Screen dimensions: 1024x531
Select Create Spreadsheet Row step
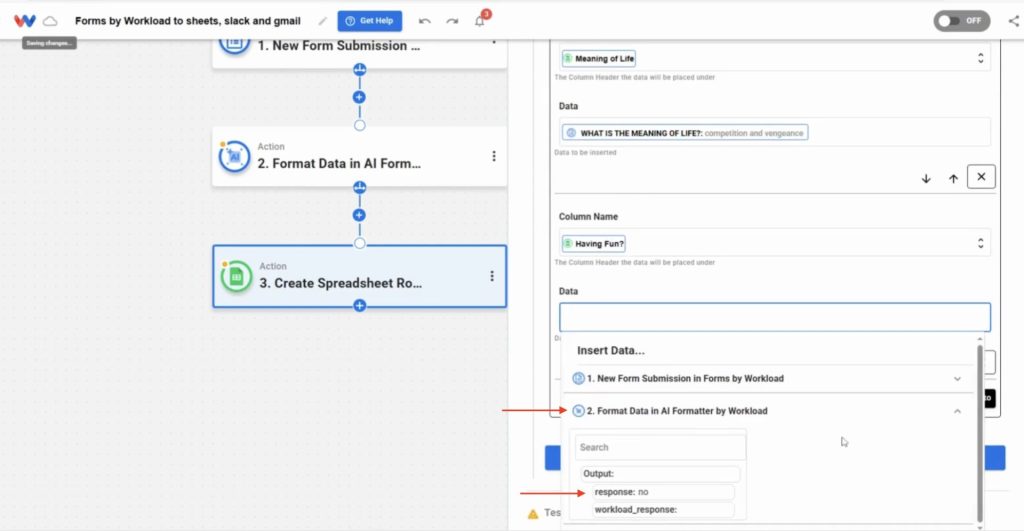coord(359,276)
